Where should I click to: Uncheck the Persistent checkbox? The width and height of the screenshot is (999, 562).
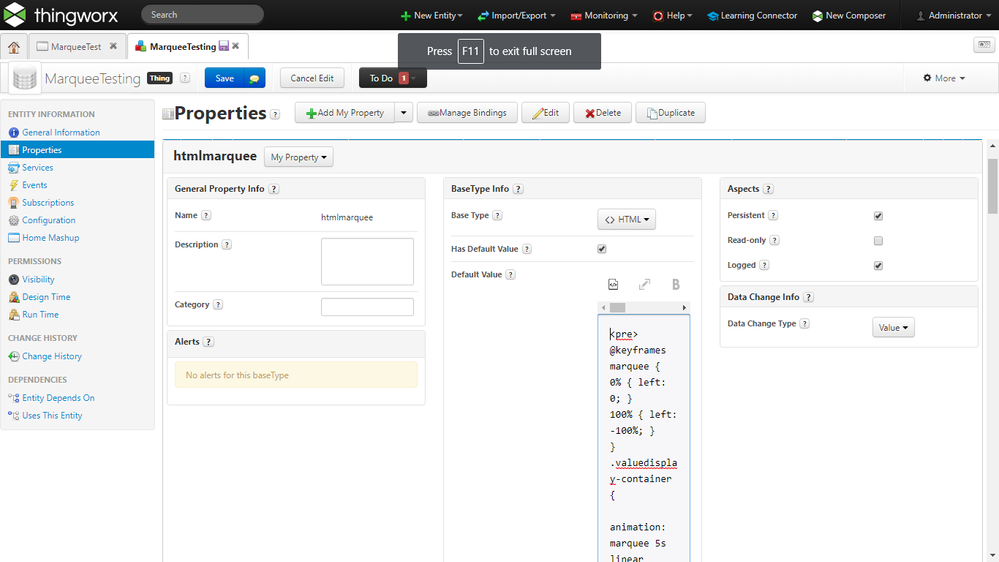pyautogui.click(x=878, y=216)
